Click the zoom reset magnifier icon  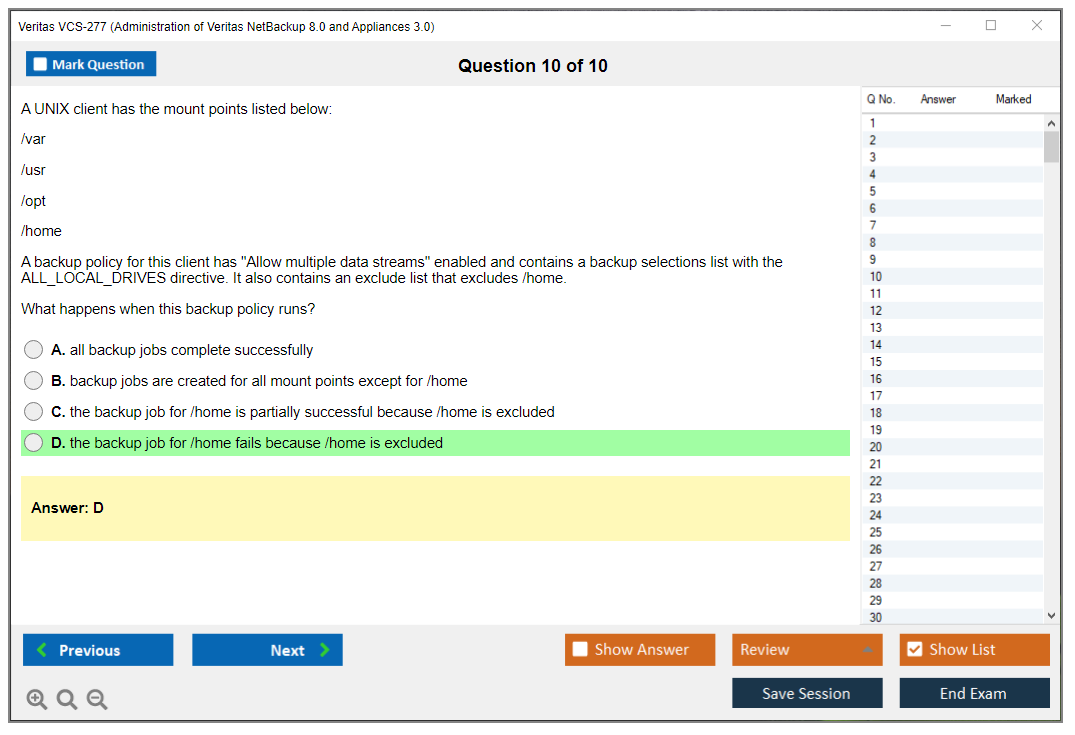(x=67, y=700)
